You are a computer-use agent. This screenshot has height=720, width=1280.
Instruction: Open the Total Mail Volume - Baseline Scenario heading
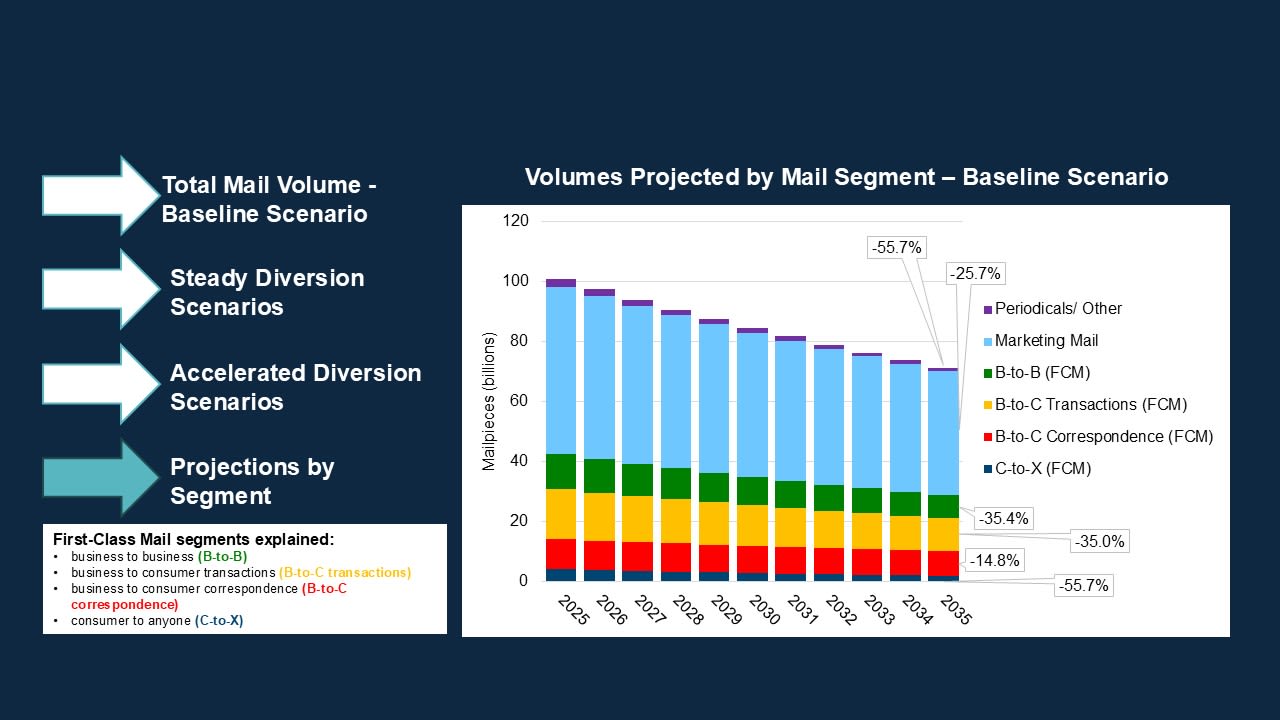coord(269,200)
